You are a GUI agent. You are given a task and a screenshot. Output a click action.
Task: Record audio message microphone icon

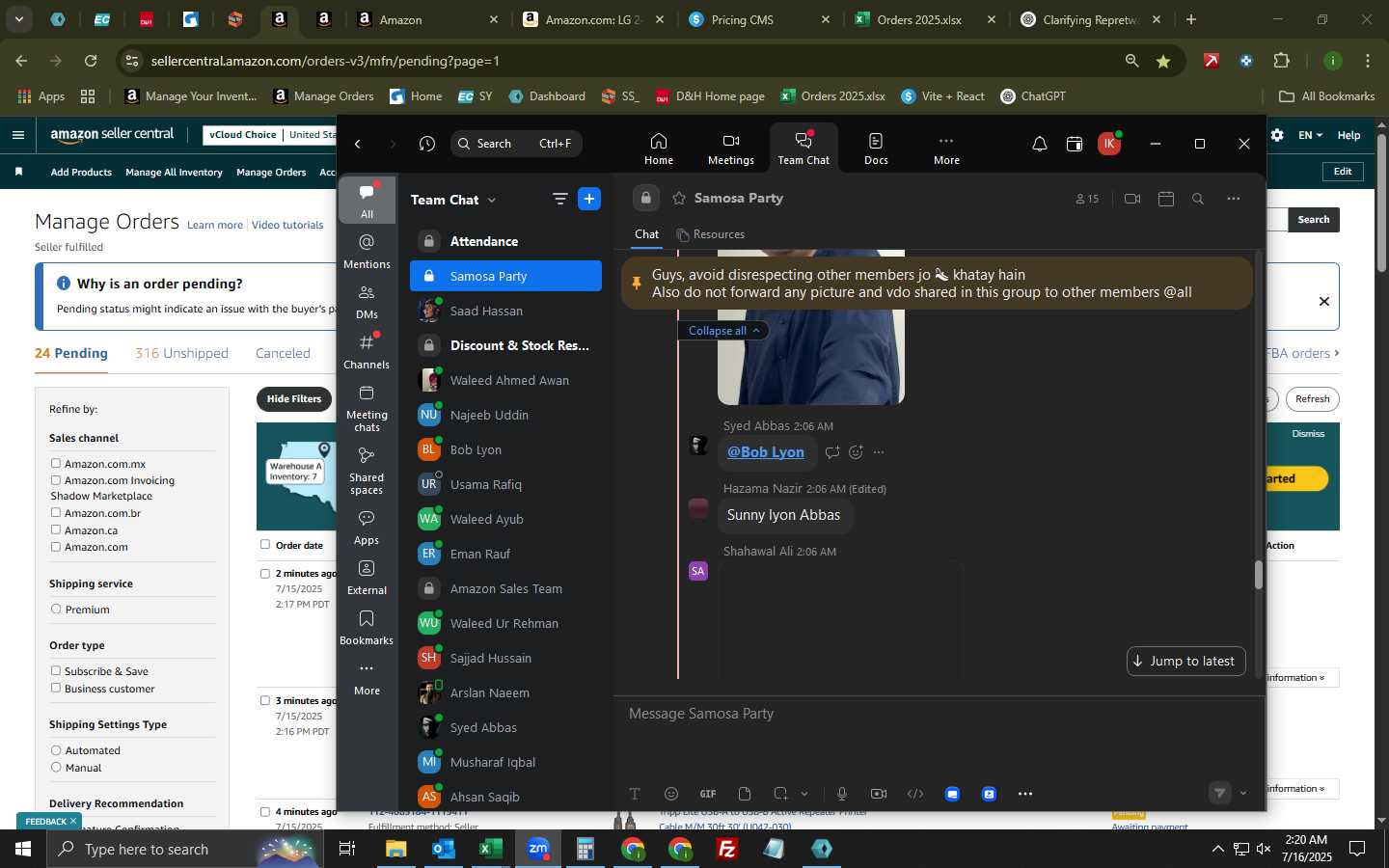coord(842,794)
